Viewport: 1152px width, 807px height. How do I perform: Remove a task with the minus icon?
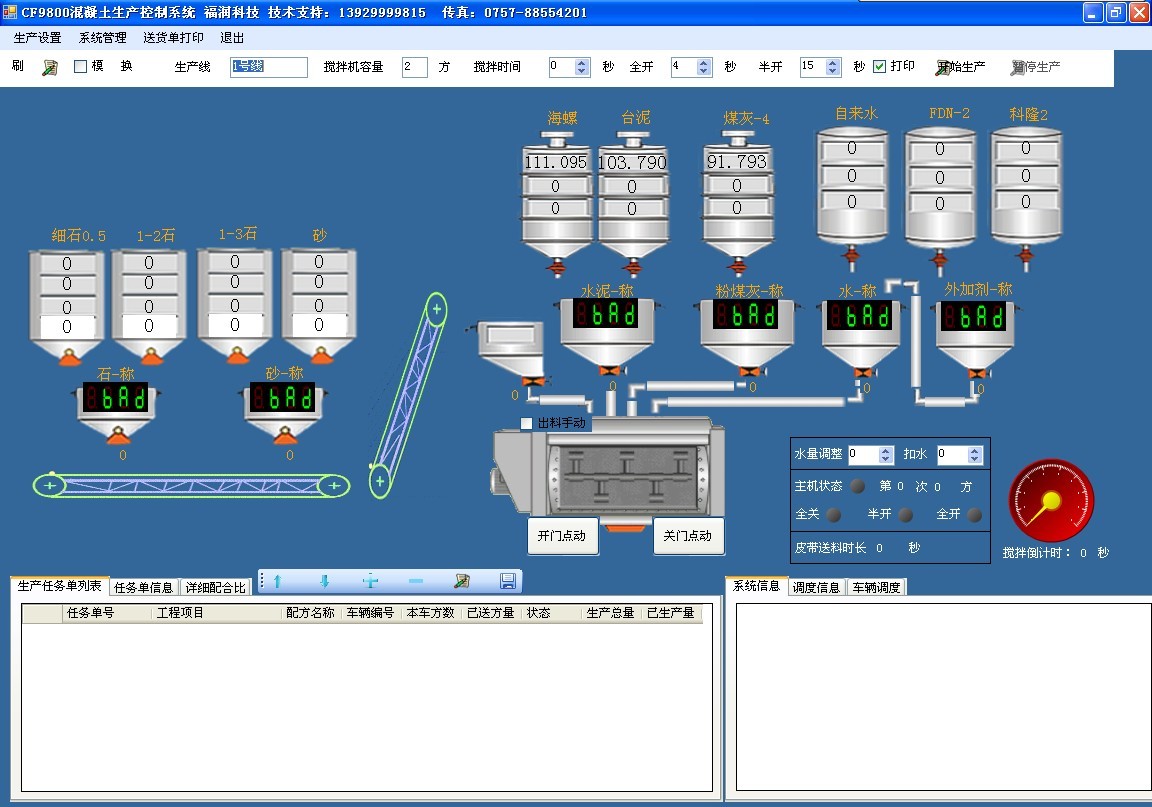click(x=416, y=581)
